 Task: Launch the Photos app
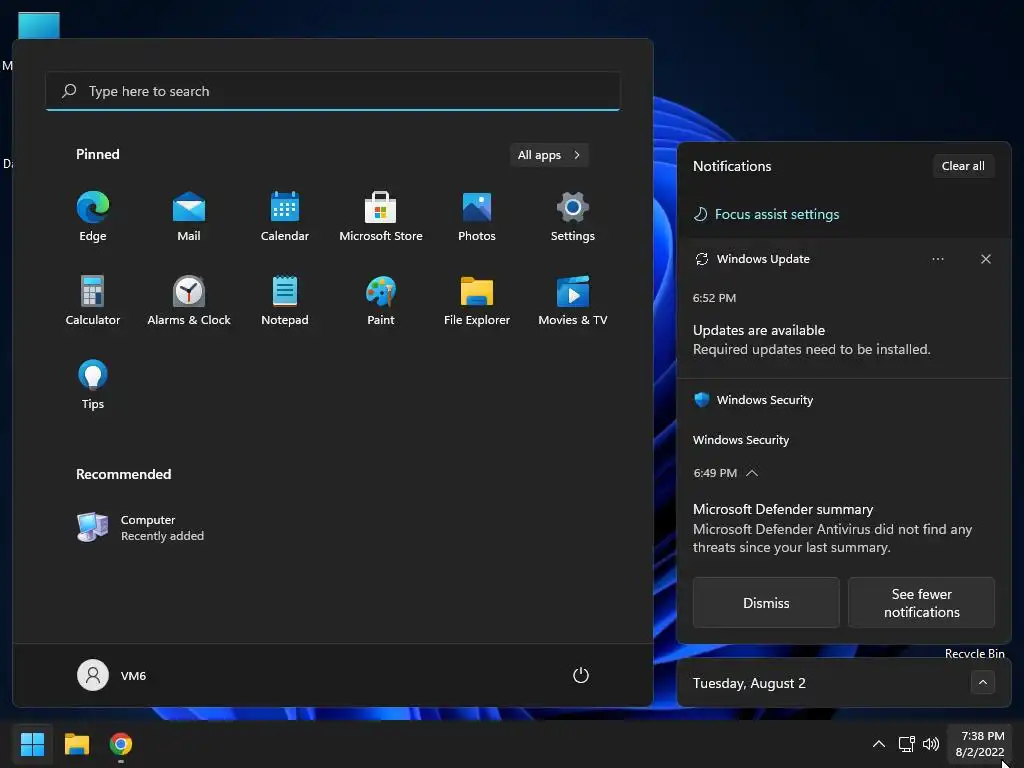[x=477, y=217]
